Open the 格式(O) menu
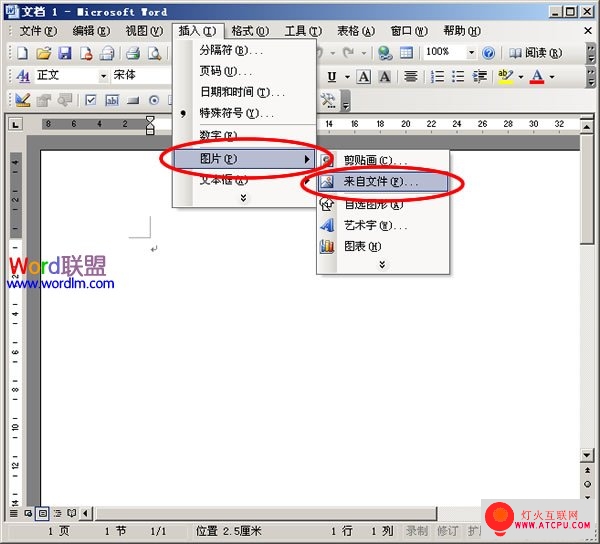600x544 pixels. (250, 31)
